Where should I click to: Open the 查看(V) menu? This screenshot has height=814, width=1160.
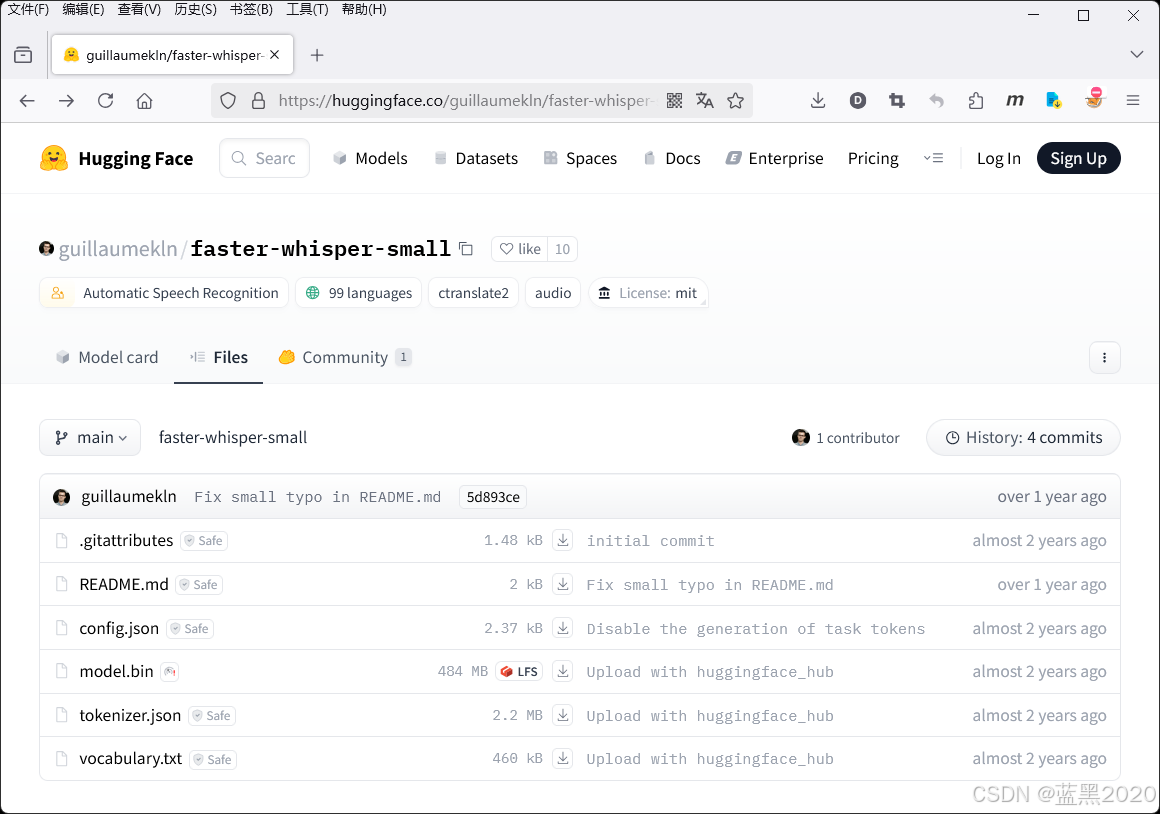tap(139, 9)
